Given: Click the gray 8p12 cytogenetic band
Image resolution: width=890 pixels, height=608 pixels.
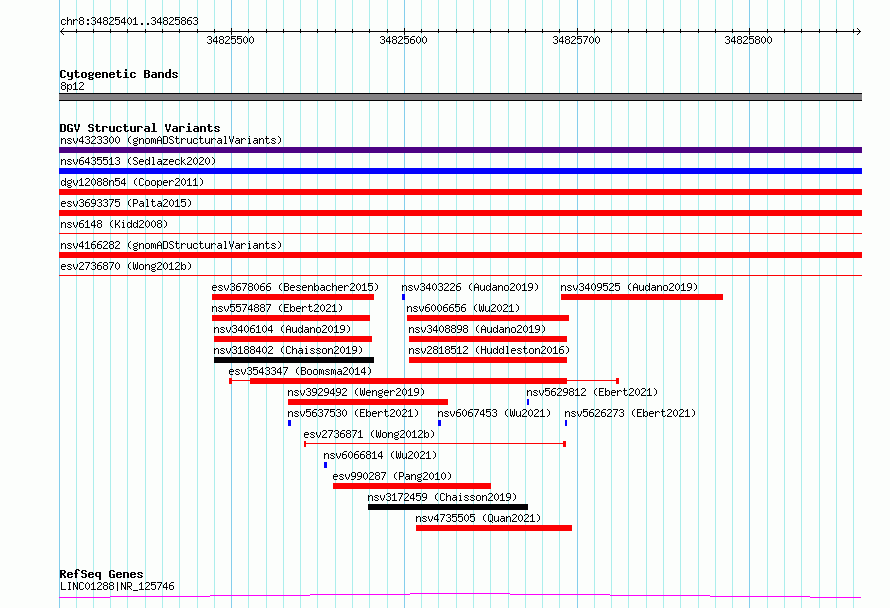Looking at the screenshot, I should click(x=460, y=97).
